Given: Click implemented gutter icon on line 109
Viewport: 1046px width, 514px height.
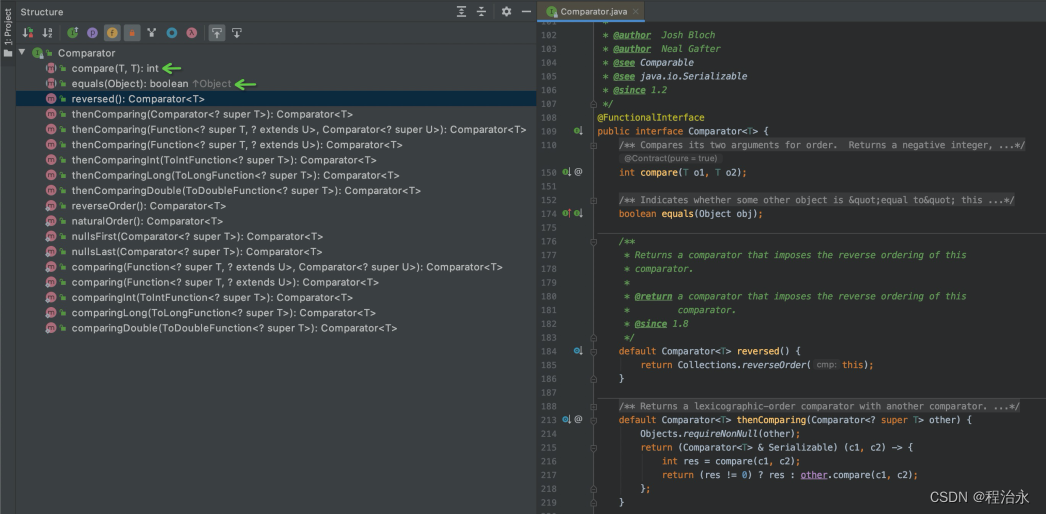Looking at the screenshot, I should coord(578,131).
